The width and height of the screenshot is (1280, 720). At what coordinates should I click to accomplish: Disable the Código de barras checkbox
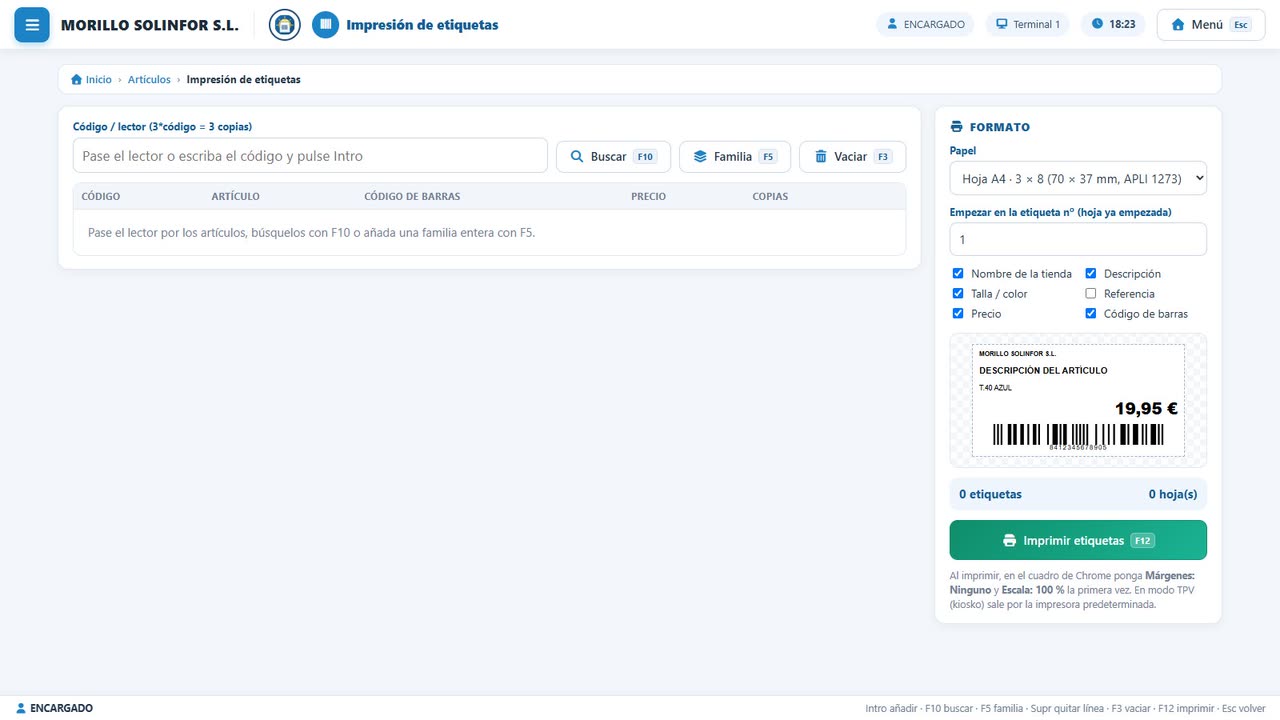coord(1091,314)
